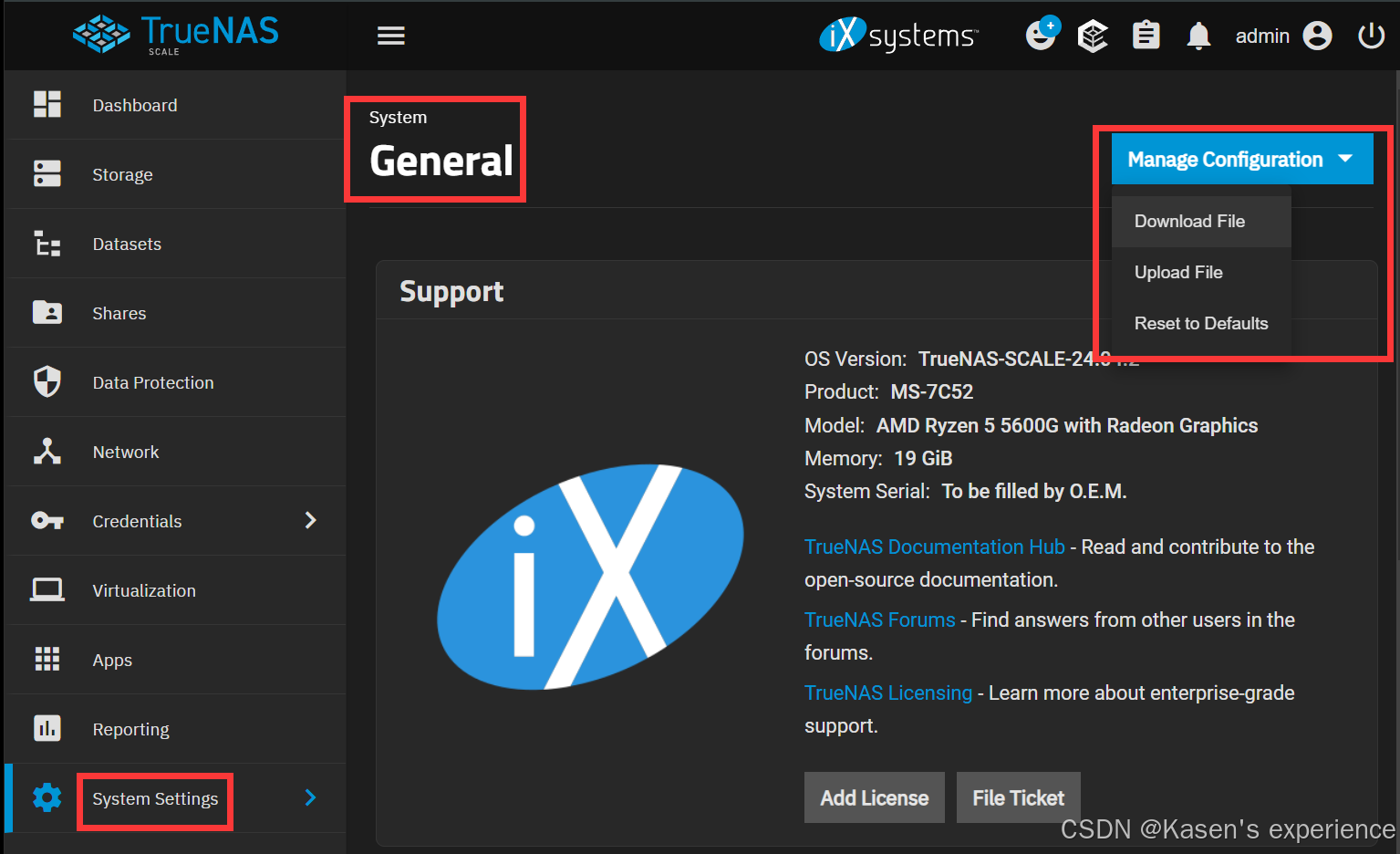This screenshot has width=1400, height=854.
Task: Click the large iX logo image
Action: point(591,577)
